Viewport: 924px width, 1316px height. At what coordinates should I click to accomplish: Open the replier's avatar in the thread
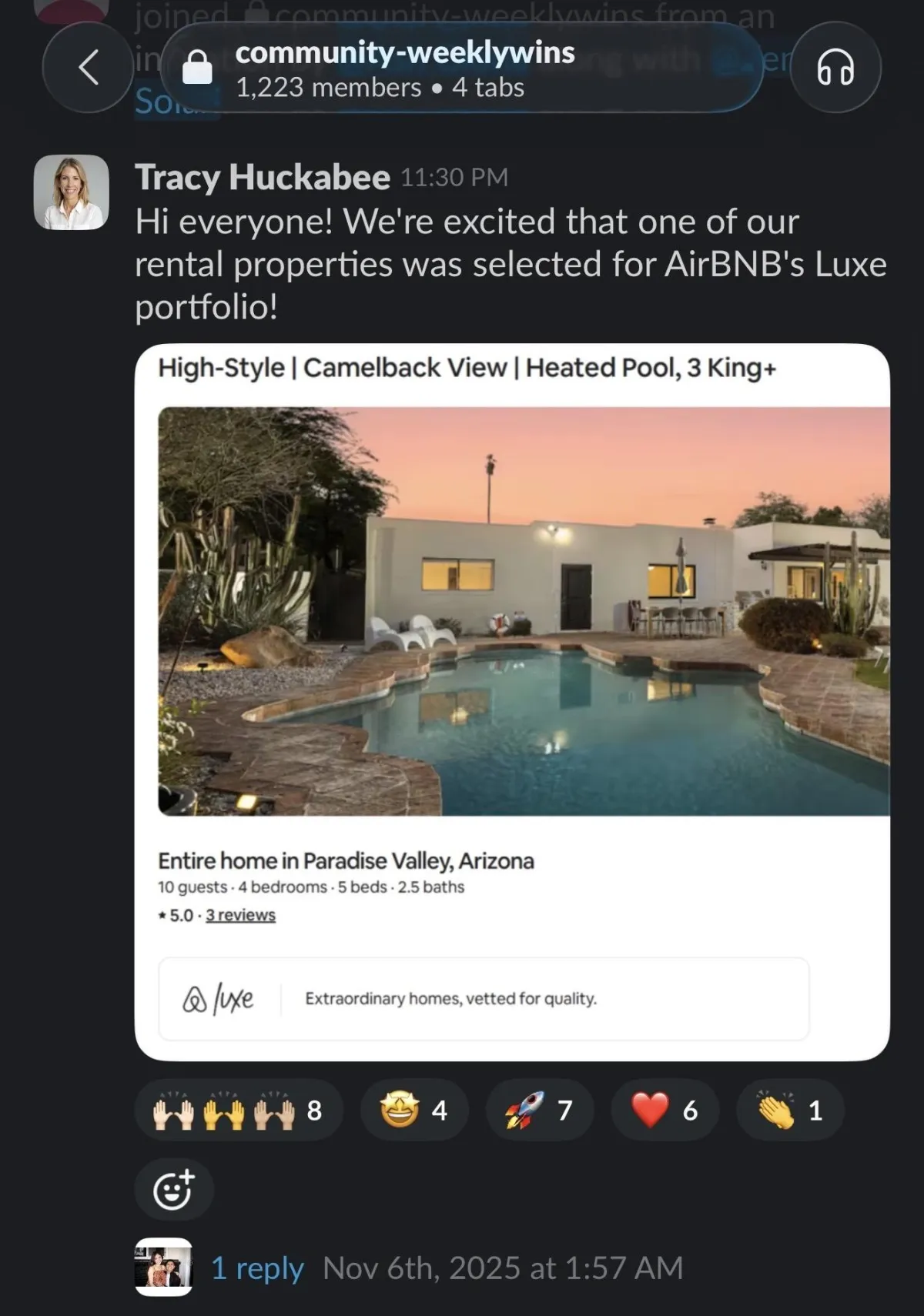[x=163, y=1267]
